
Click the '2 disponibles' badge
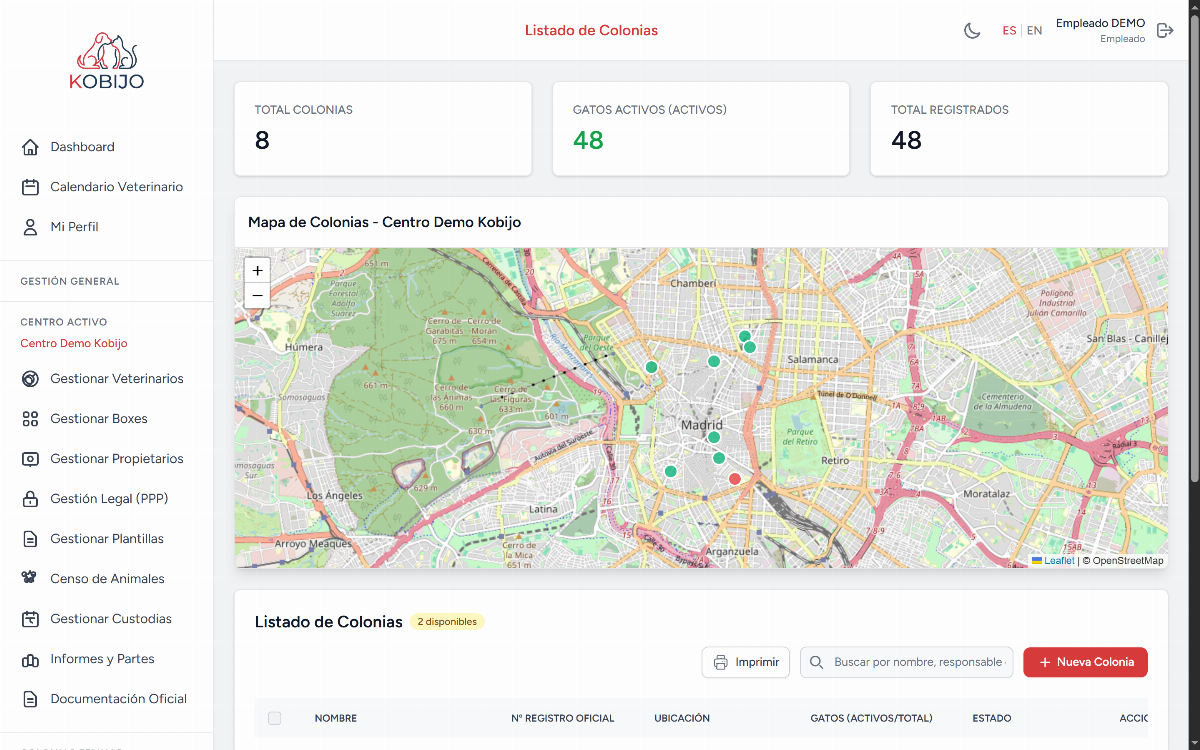447,622
